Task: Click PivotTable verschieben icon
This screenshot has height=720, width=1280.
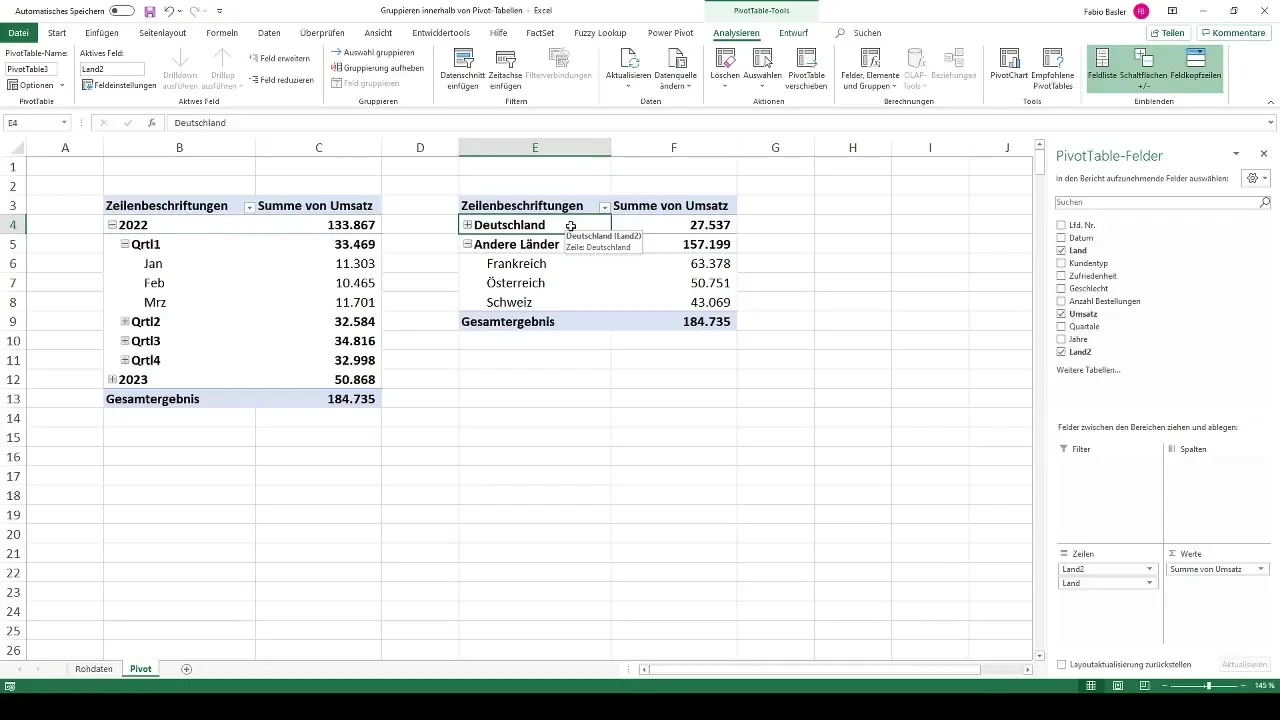Action: click(807, 58)
